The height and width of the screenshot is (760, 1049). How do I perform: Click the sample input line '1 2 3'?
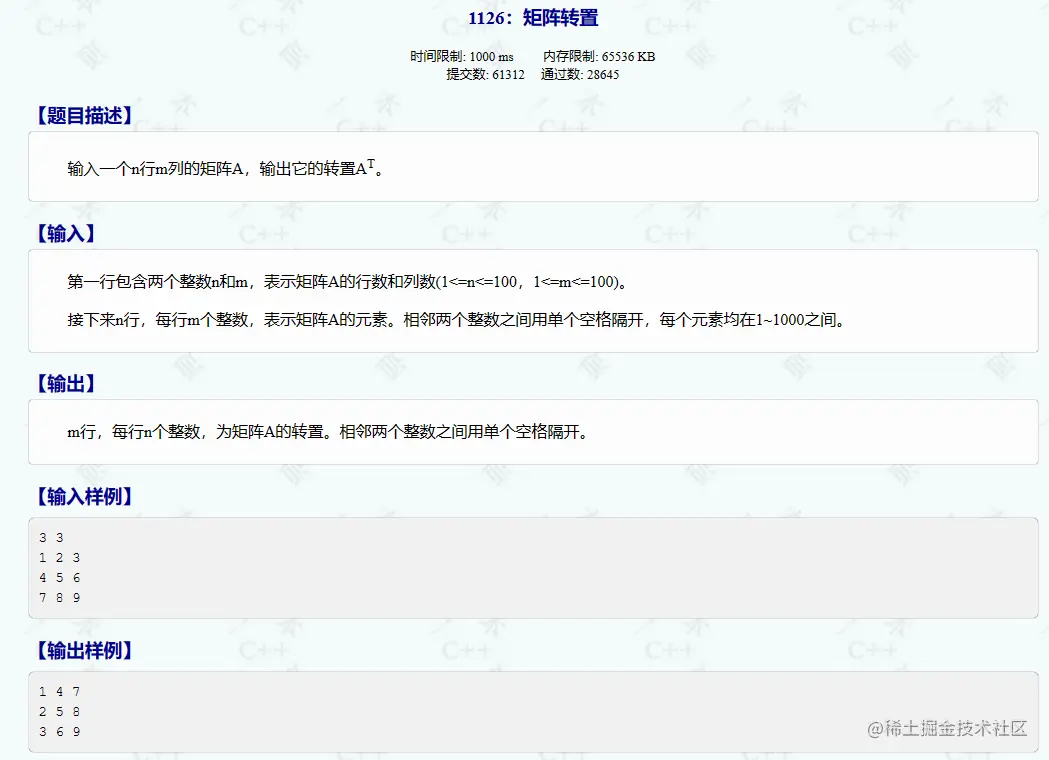point(60,558)
